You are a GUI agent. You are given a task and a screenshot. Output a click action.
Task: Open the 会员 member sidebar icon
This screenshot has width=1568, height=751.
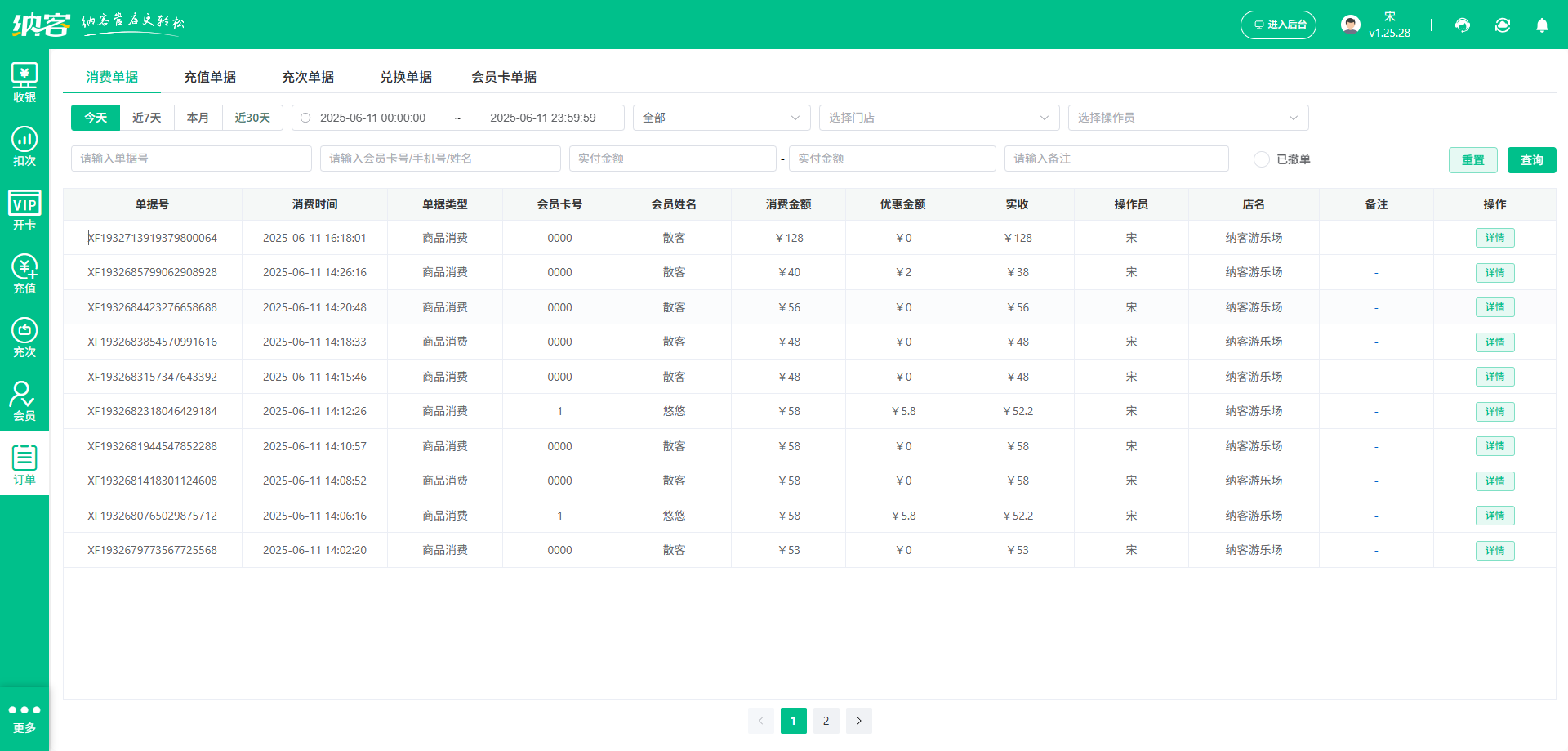tap(24, 401)
